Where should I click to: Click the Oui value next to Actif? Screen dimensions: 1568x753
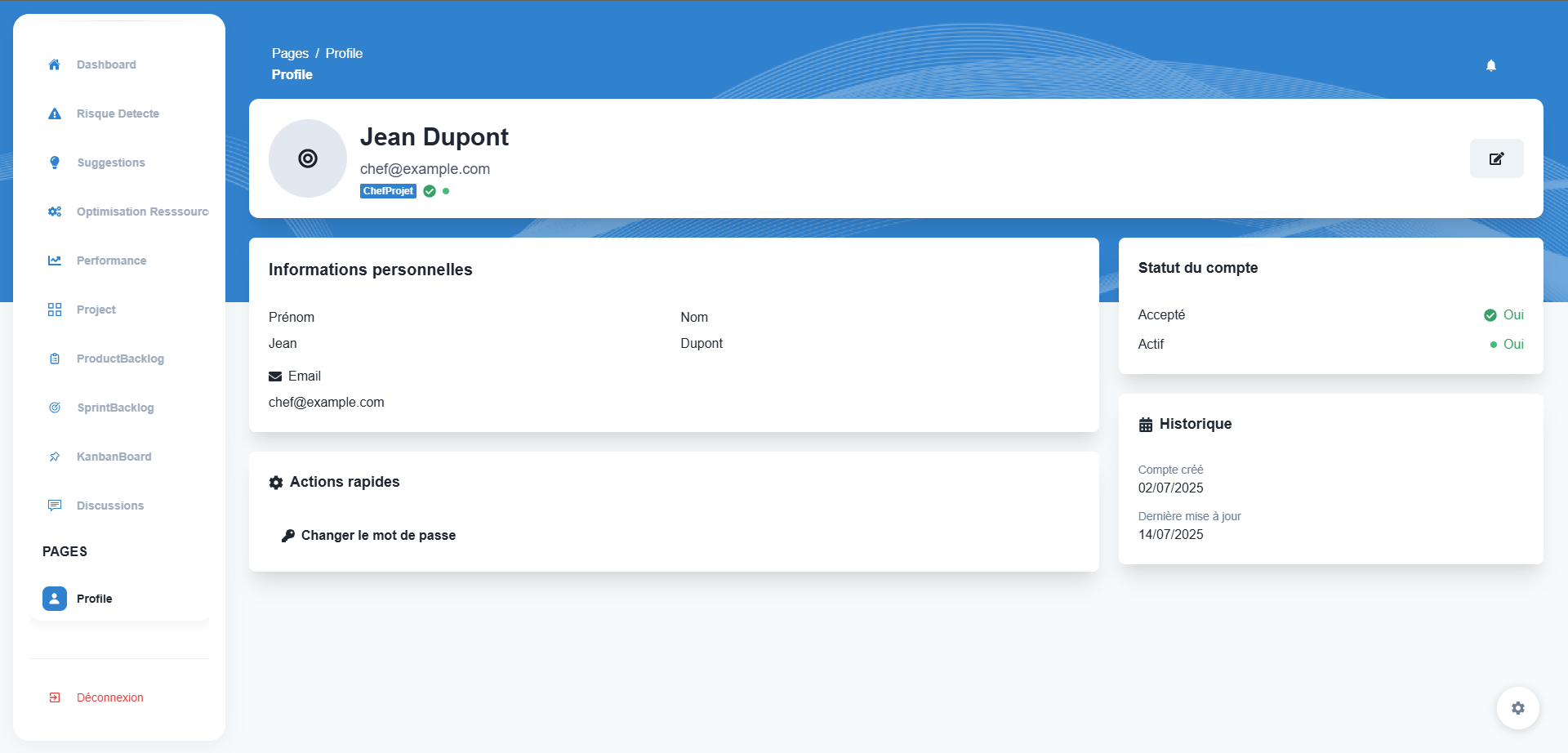(x=1513, y=345)
